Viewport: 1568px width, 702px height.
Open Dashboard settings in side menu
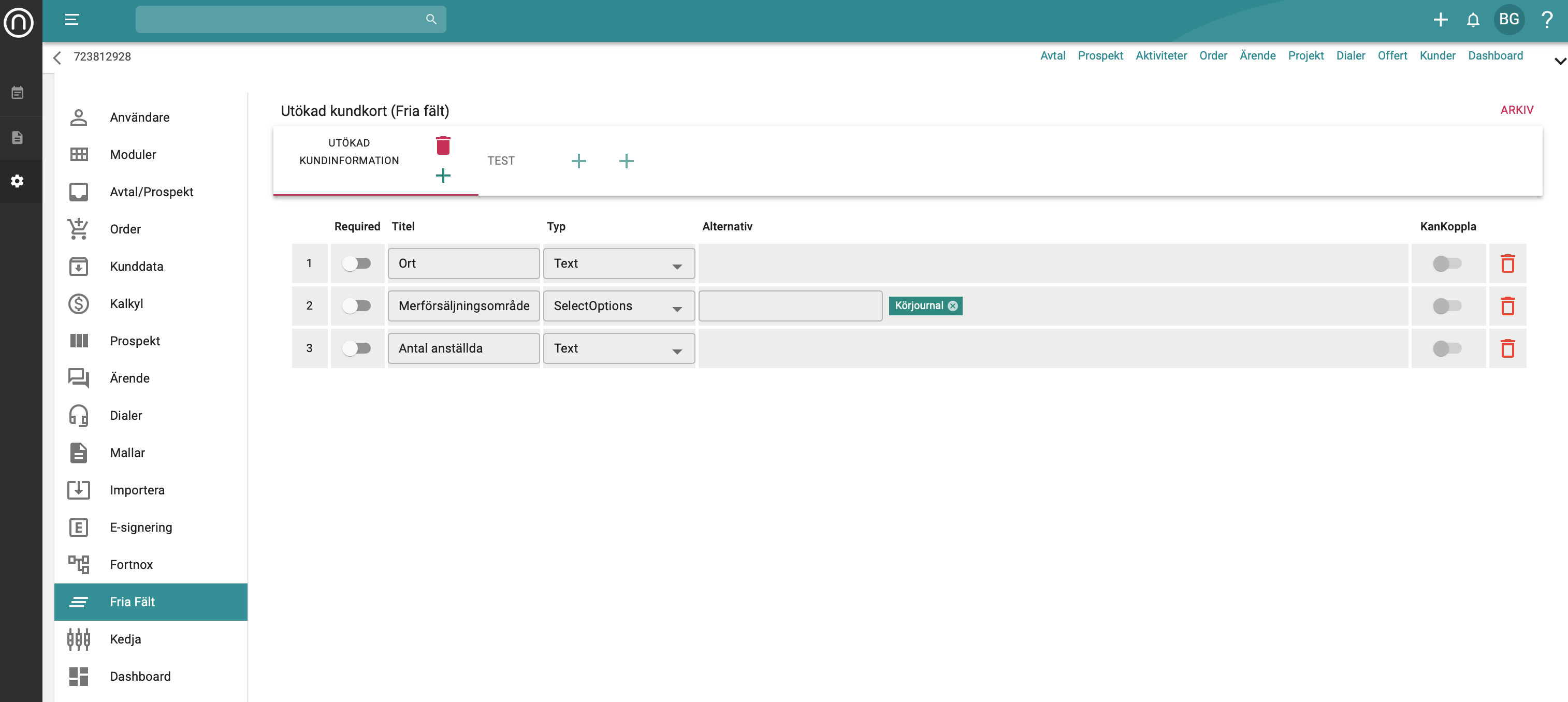pyautogui.click(x=150, y=677)
